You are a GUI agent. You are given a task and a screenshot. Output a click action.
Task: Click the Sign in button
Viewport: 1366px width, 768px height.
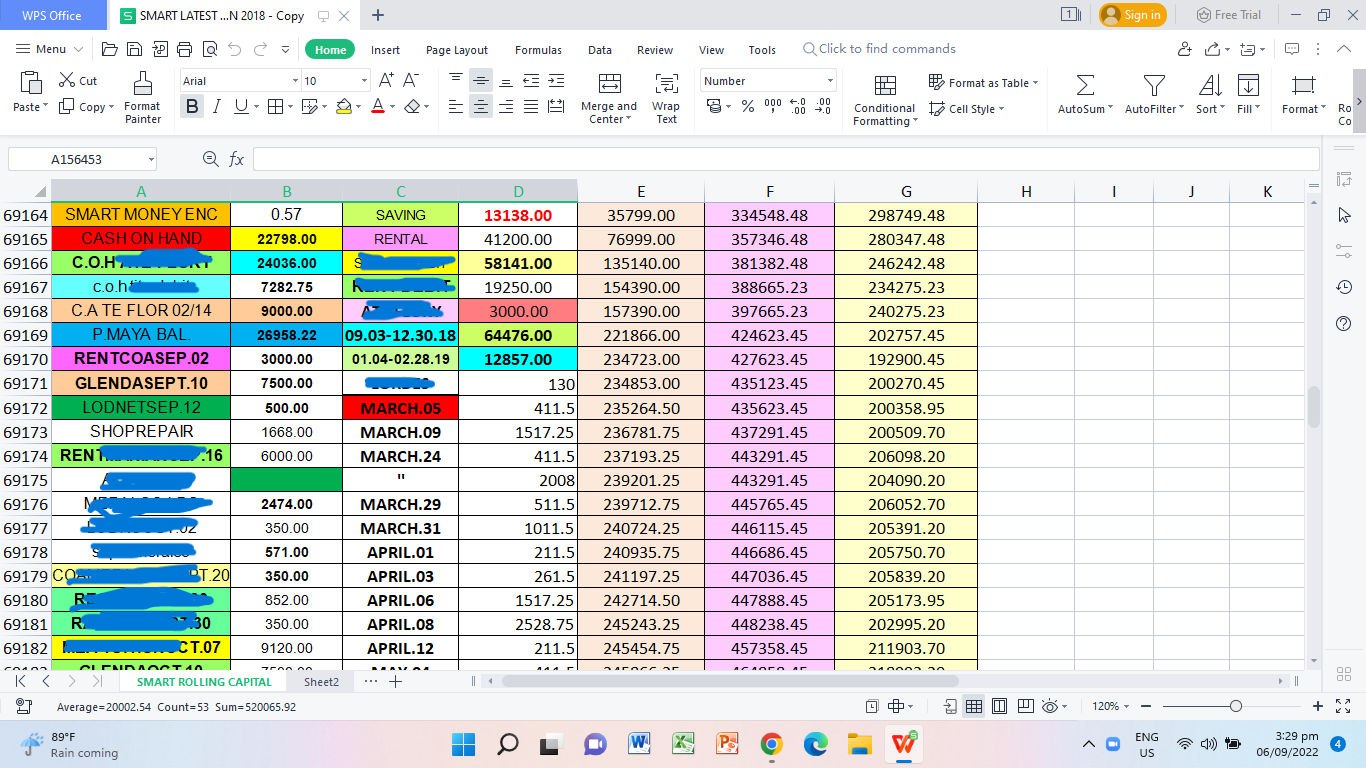pos(1133,15)
